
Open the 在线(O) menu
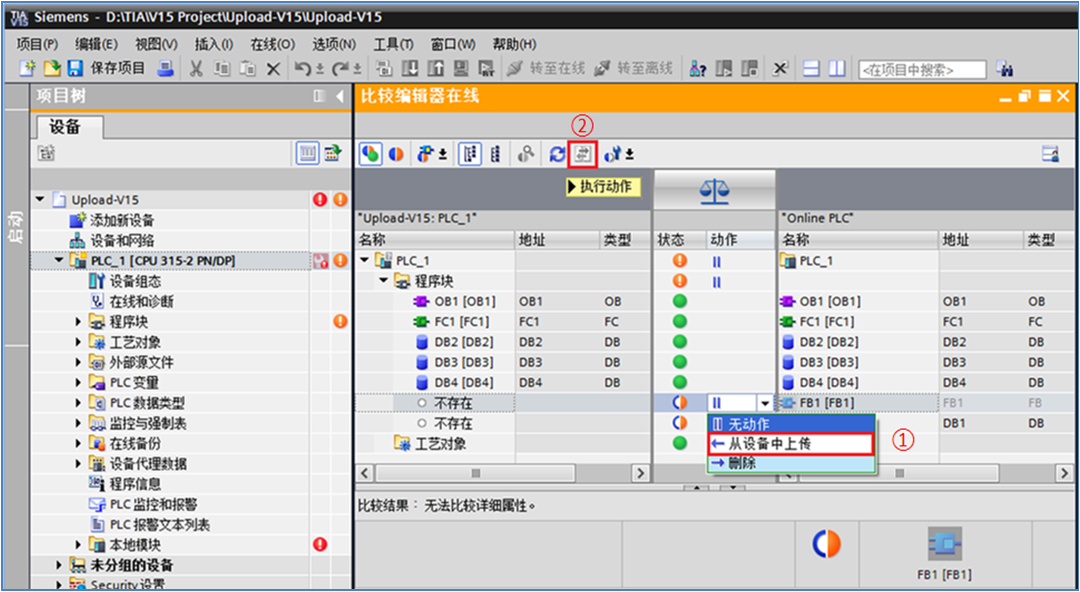(x=273, y=44)
